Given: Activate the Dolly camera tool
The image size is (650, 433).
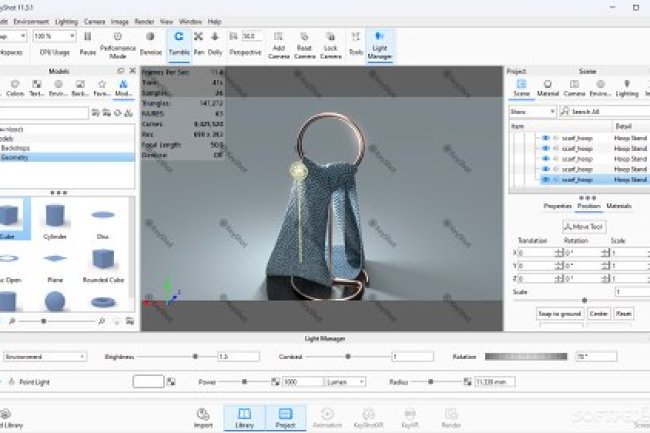Looking at the screenshot, I should 215,42.
